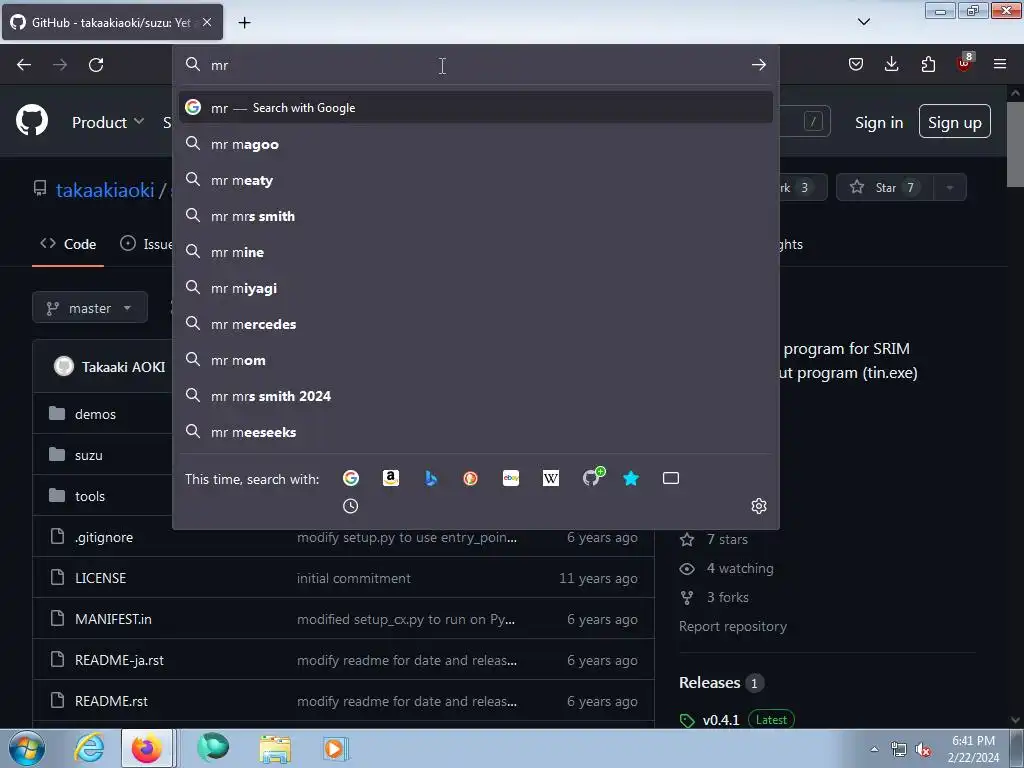This screenshot has width=1024, height=768.
Task: Open search settings gear icon
Action: coord(758,505)
